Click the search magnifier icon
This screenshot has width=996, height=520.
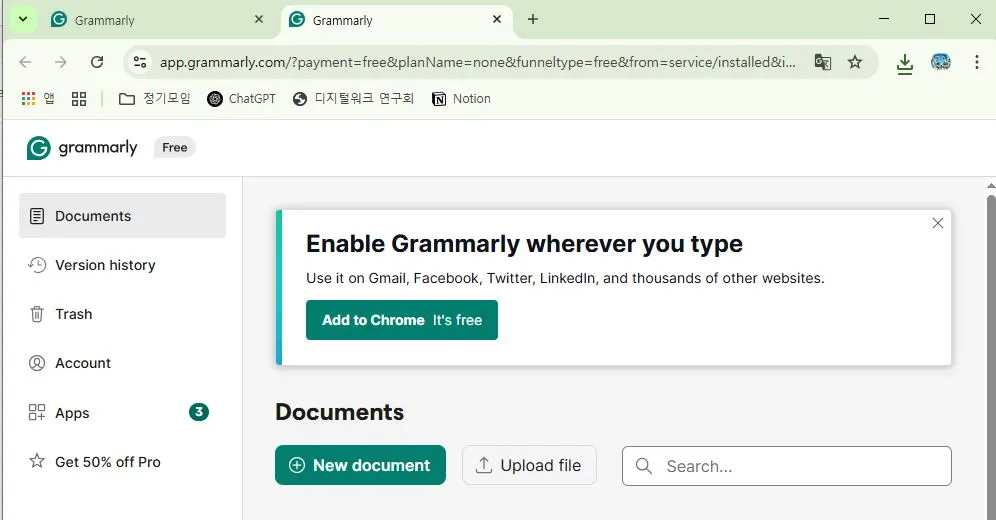pos(643,466)
